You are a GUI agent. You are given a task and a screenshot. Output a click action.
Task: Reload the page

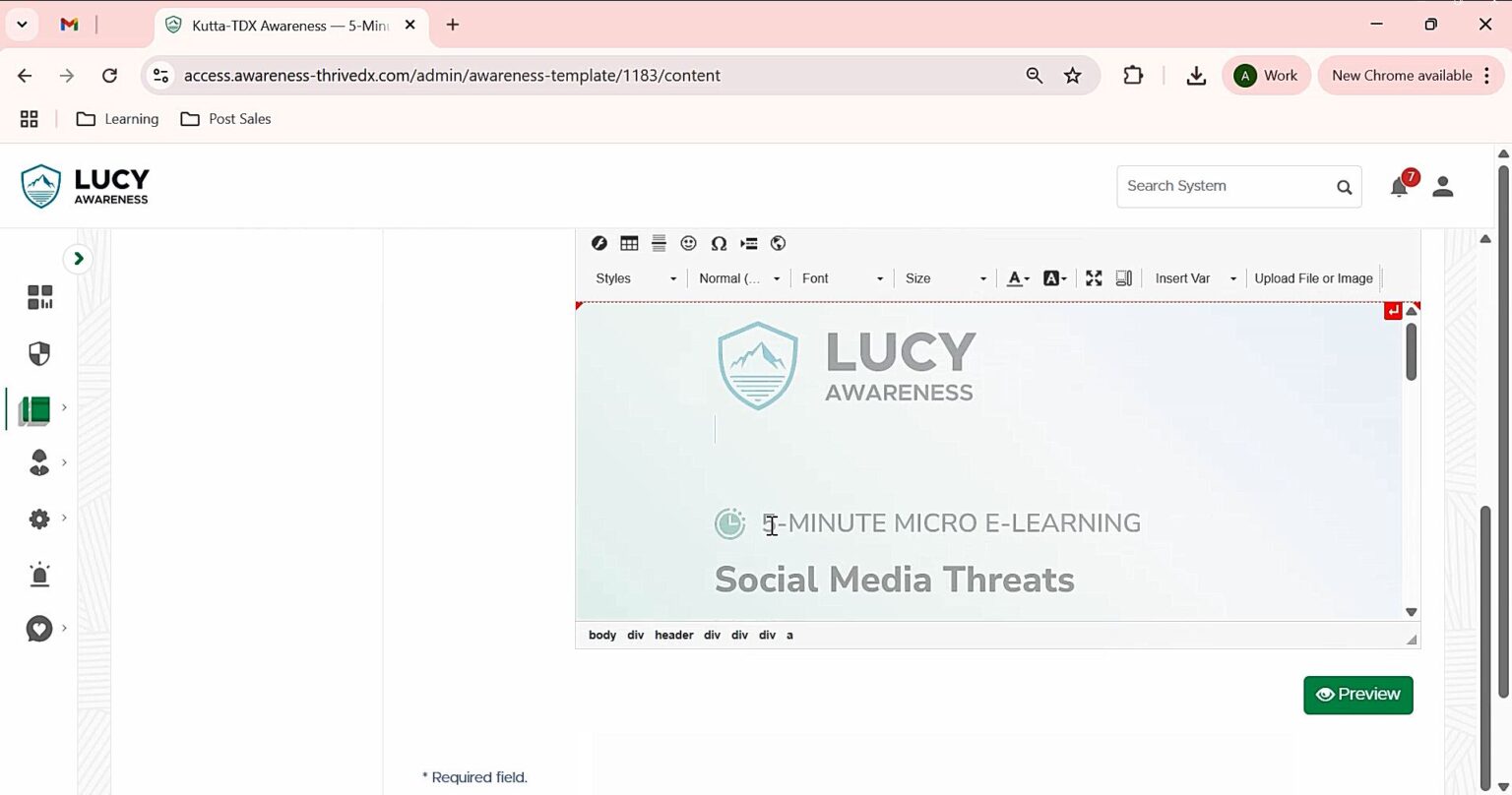110,76
